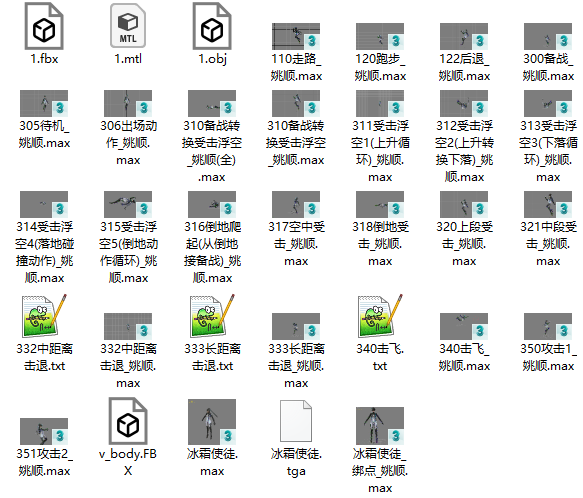Select the 1.fbx file icon
This screenshot has width=583, height=498.
coord(44,26)
